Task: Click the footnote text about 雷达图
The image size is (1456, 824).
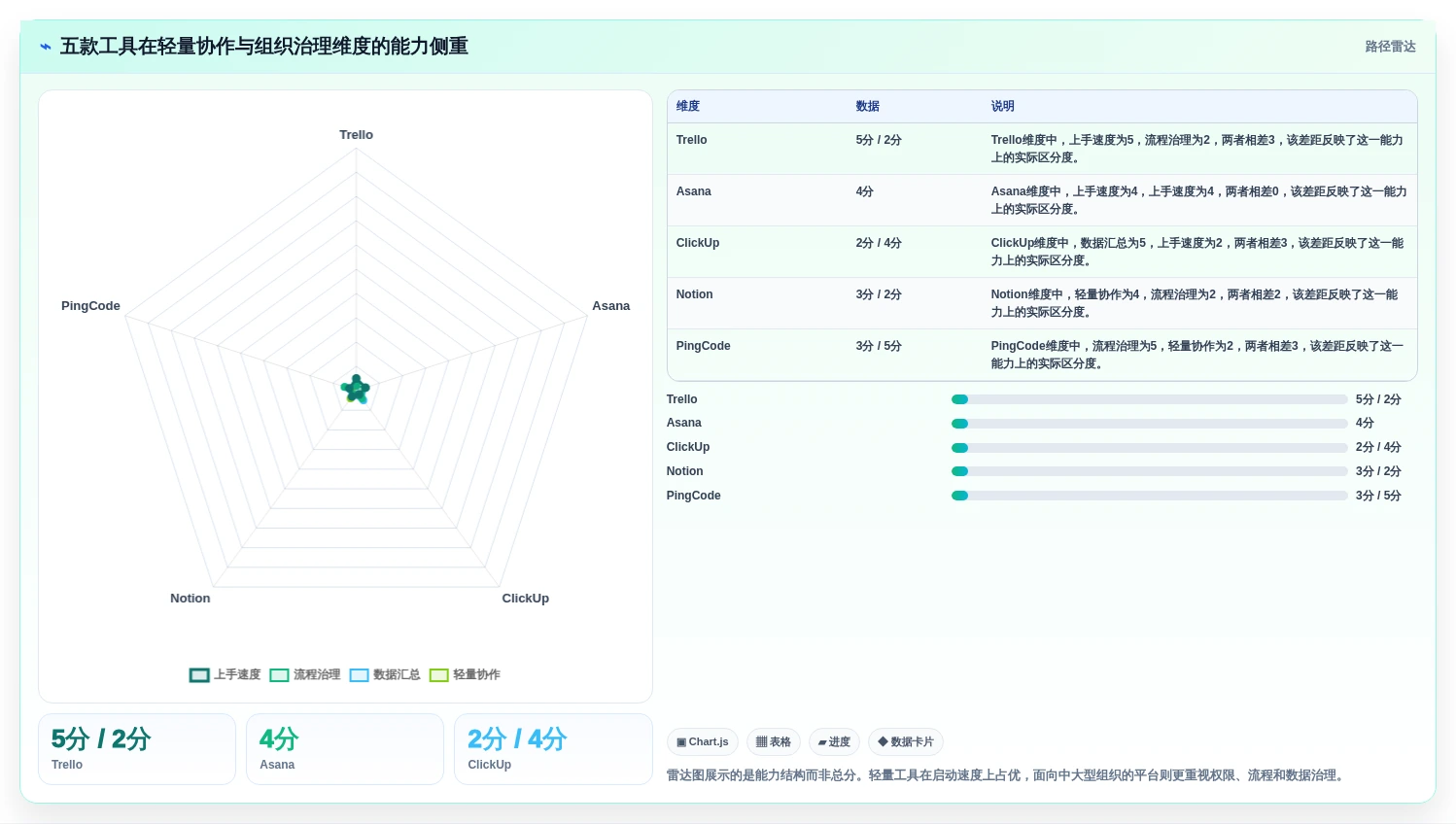Action: pos(1007,775)
